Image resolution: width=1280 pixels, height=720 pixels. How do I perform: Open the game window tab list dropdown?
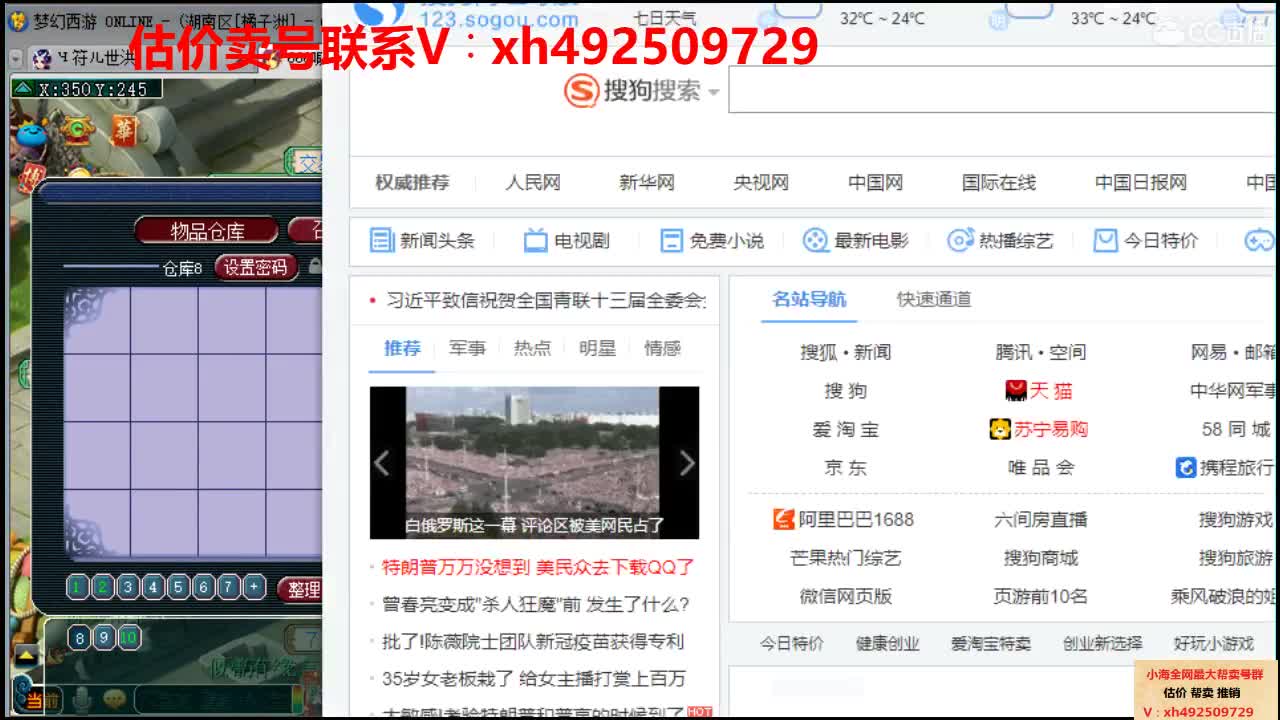click(x=15, y=59)
